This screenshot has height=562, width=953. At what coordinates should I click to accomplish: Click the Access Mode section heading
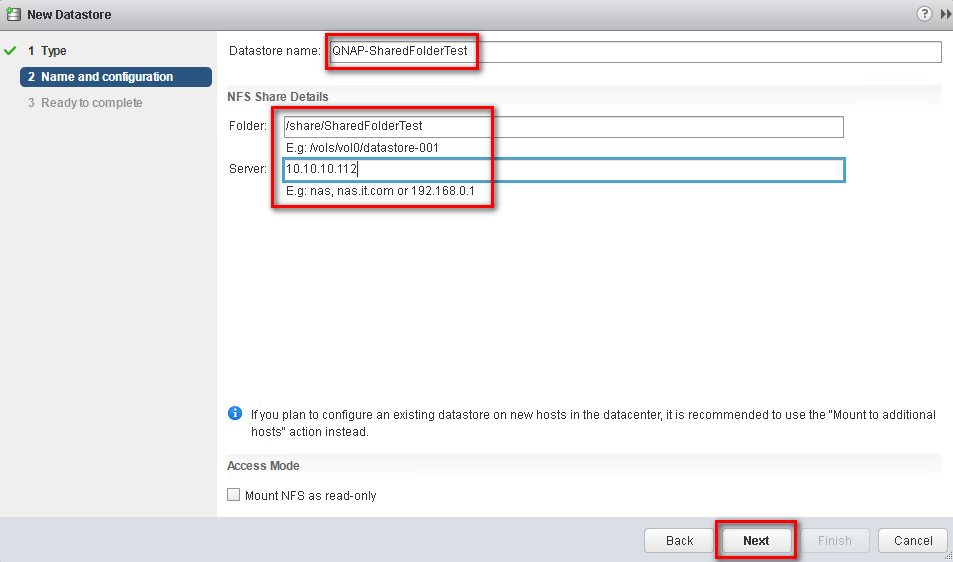[x=263, y=465]
